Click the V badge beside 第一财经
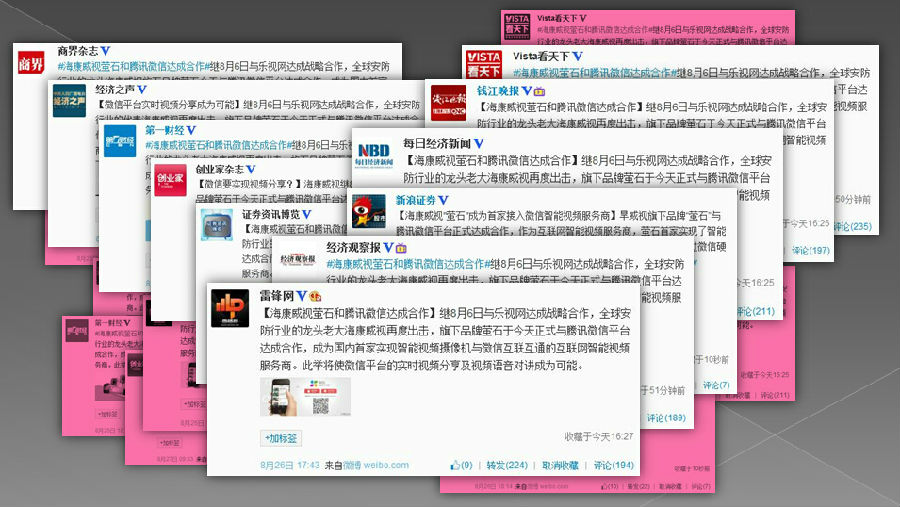Screen dimensions: 900x507 191,130
